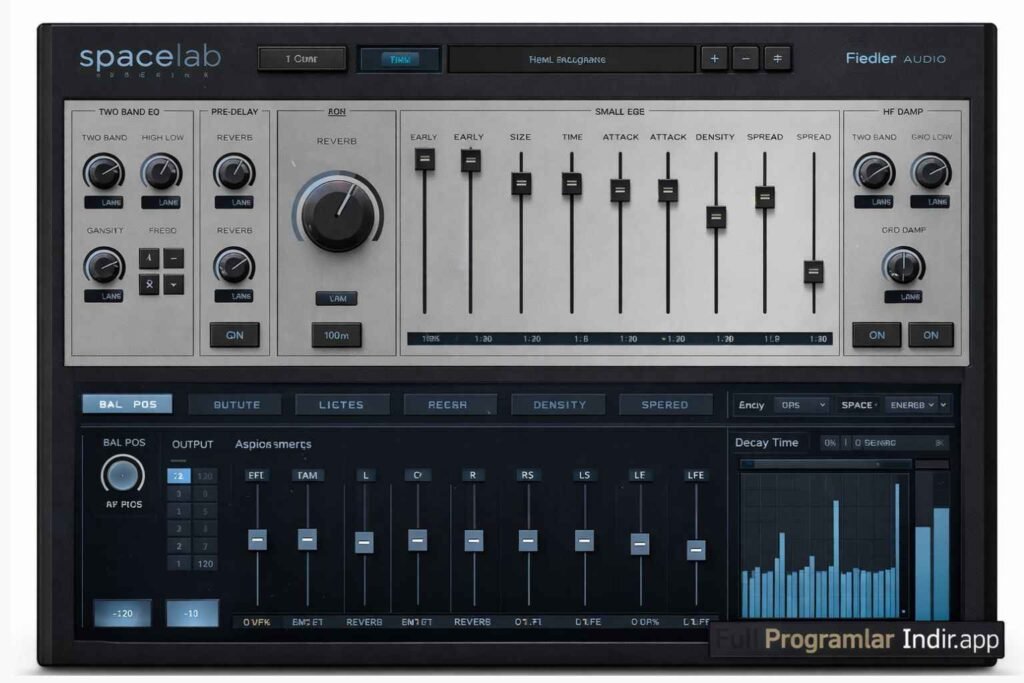The height and width of the screenshot is (683, 1024).
Task: Toggle the right ON switch under HF Damp
Action: (931, 335)
